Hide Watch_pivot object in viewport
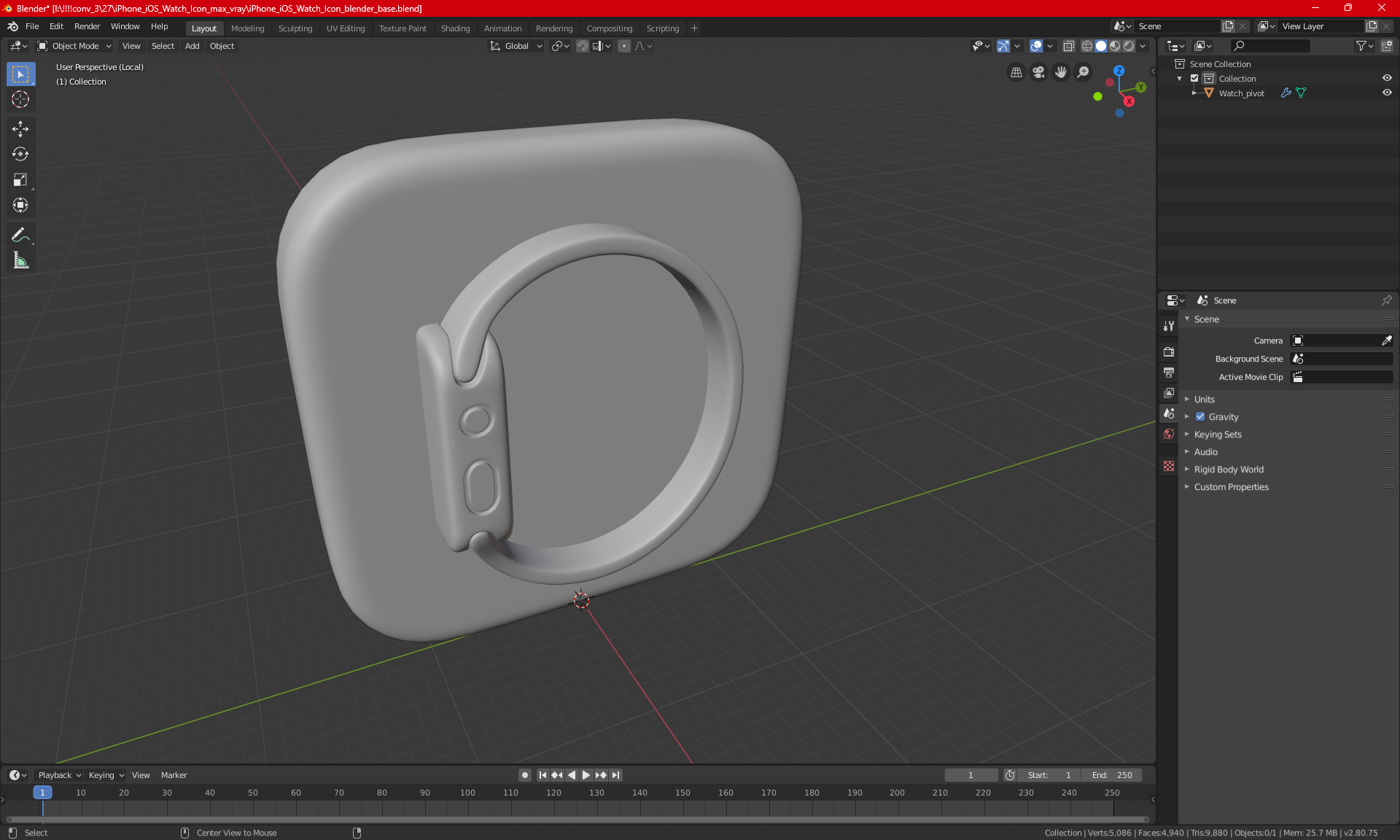Image resolution: width=1400 pixels, height=840 pixels. tap(1387, 93)
